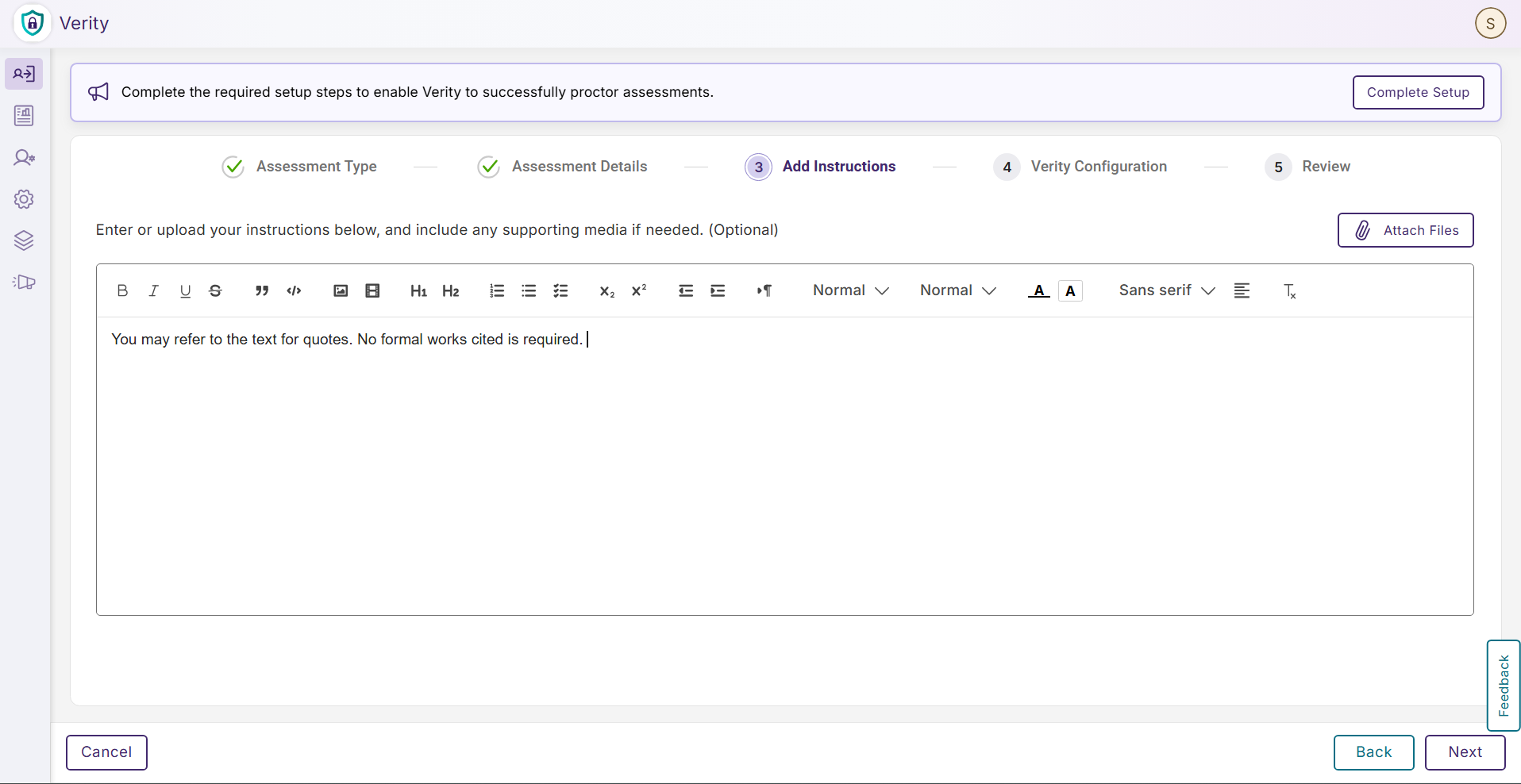Open the second Normal heading dropdown

[958, 290]
